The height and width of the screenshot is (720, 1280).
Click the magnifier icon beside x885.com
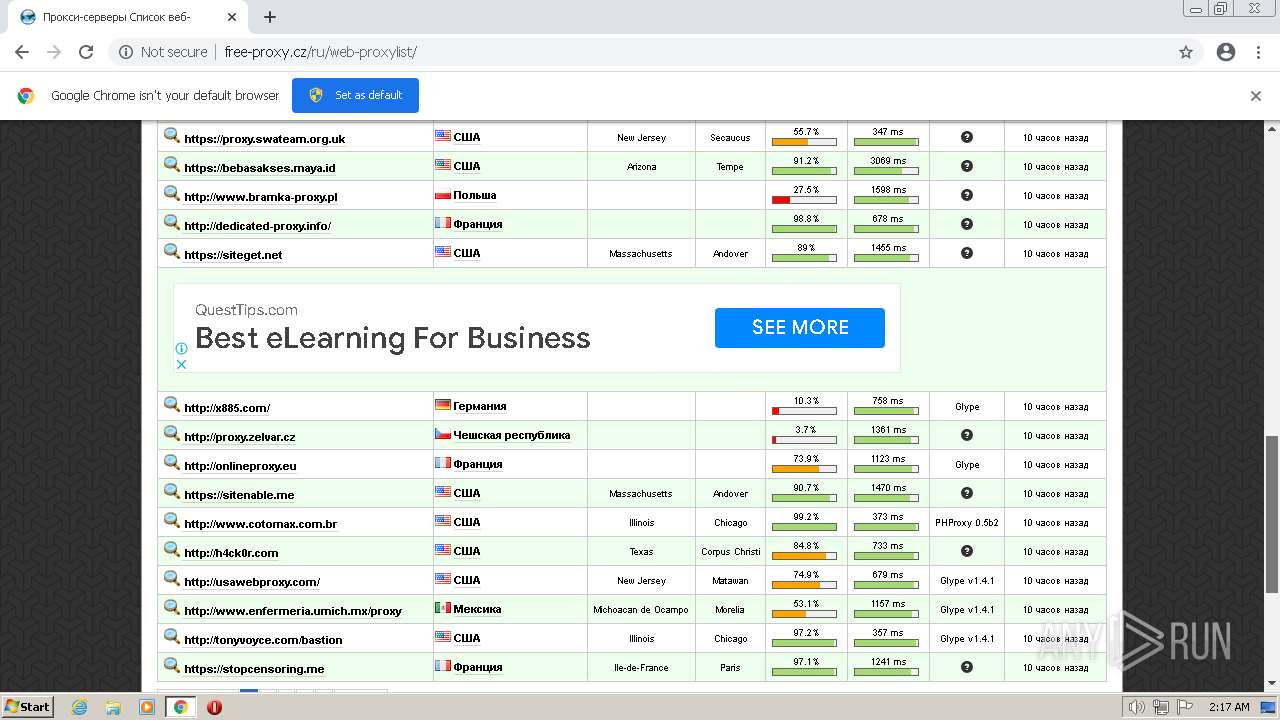pos(172,405)
